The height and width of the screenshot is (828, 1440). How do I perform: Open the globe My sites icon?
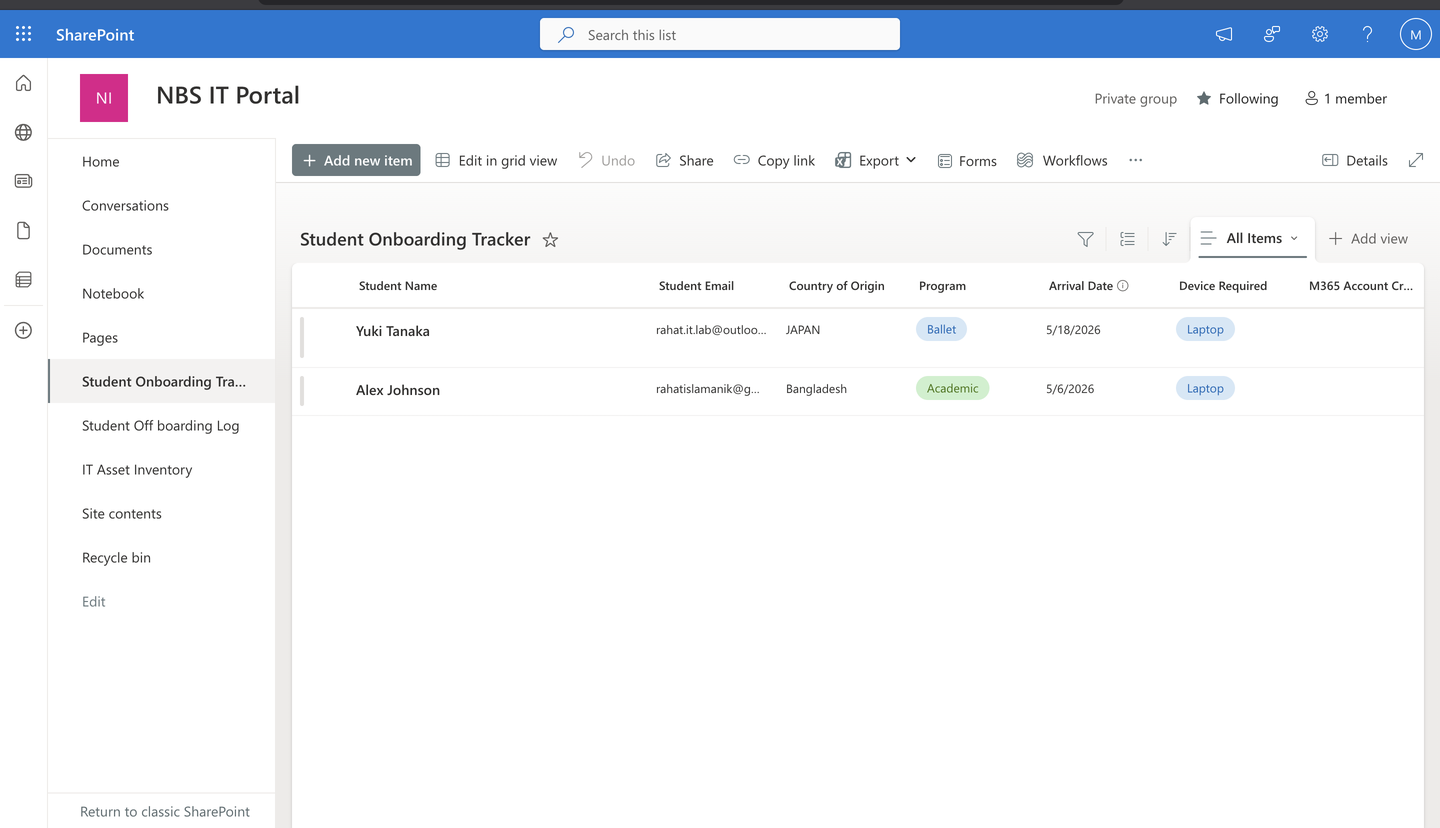click(x=24, y=132)
